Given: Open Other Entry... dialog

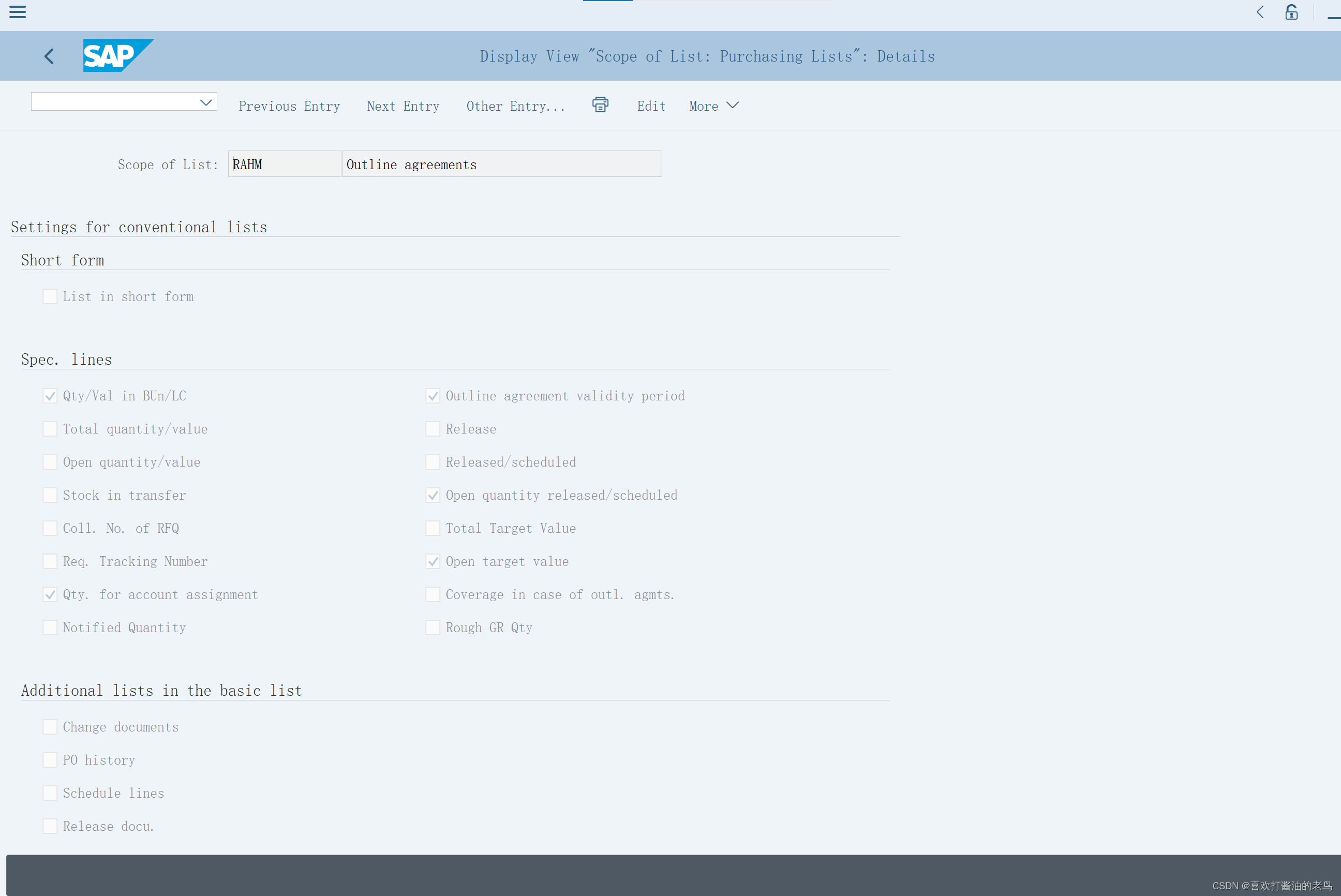Looking at the screenshot, I should click(x=515, y=106).
